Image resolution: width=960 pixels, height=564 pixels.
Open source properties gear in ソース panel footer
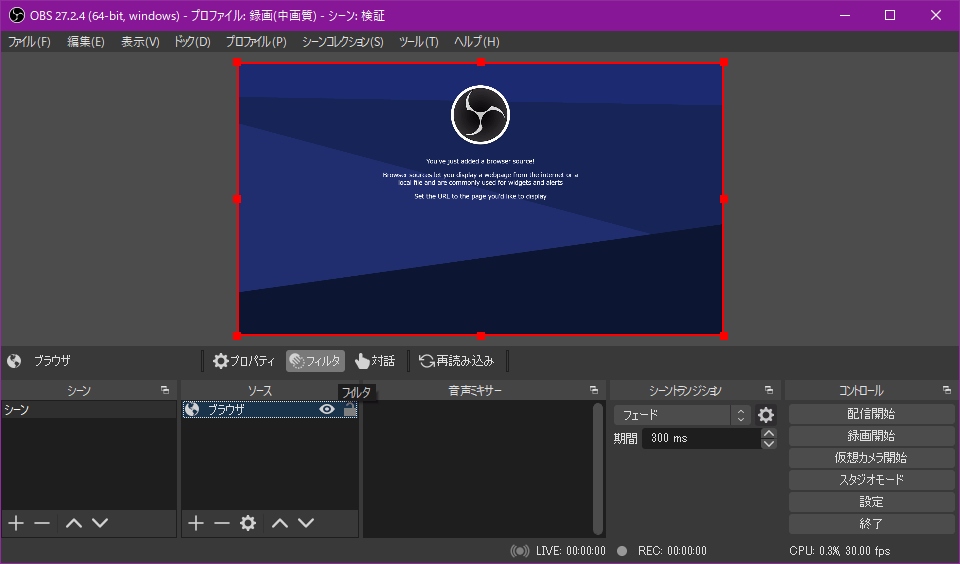pos(247,523)
